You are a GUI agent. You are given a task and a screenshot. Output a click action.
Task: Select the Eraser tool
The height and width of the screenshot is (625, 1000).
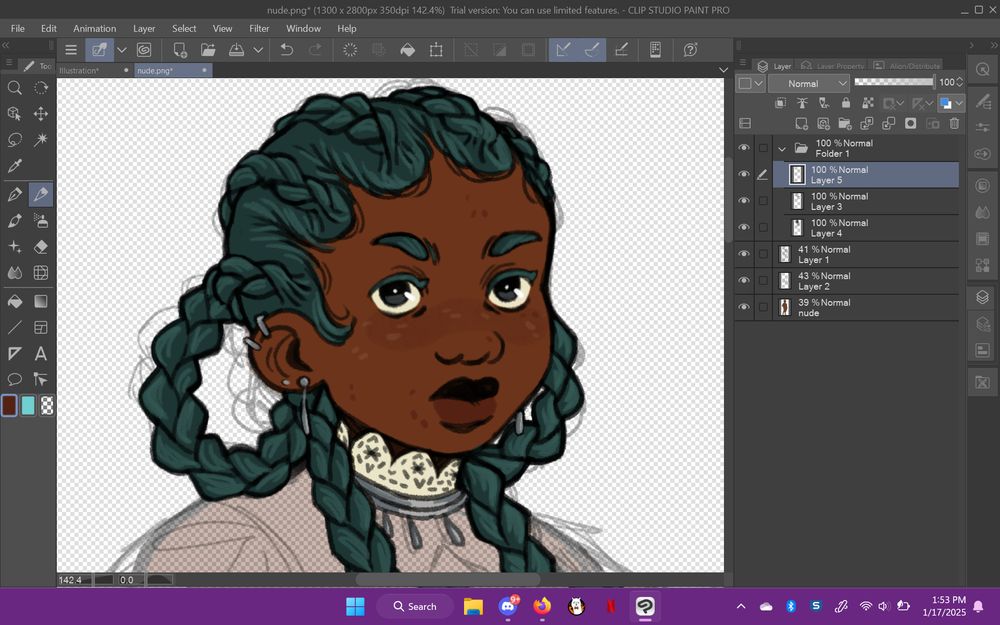[41, 247]
